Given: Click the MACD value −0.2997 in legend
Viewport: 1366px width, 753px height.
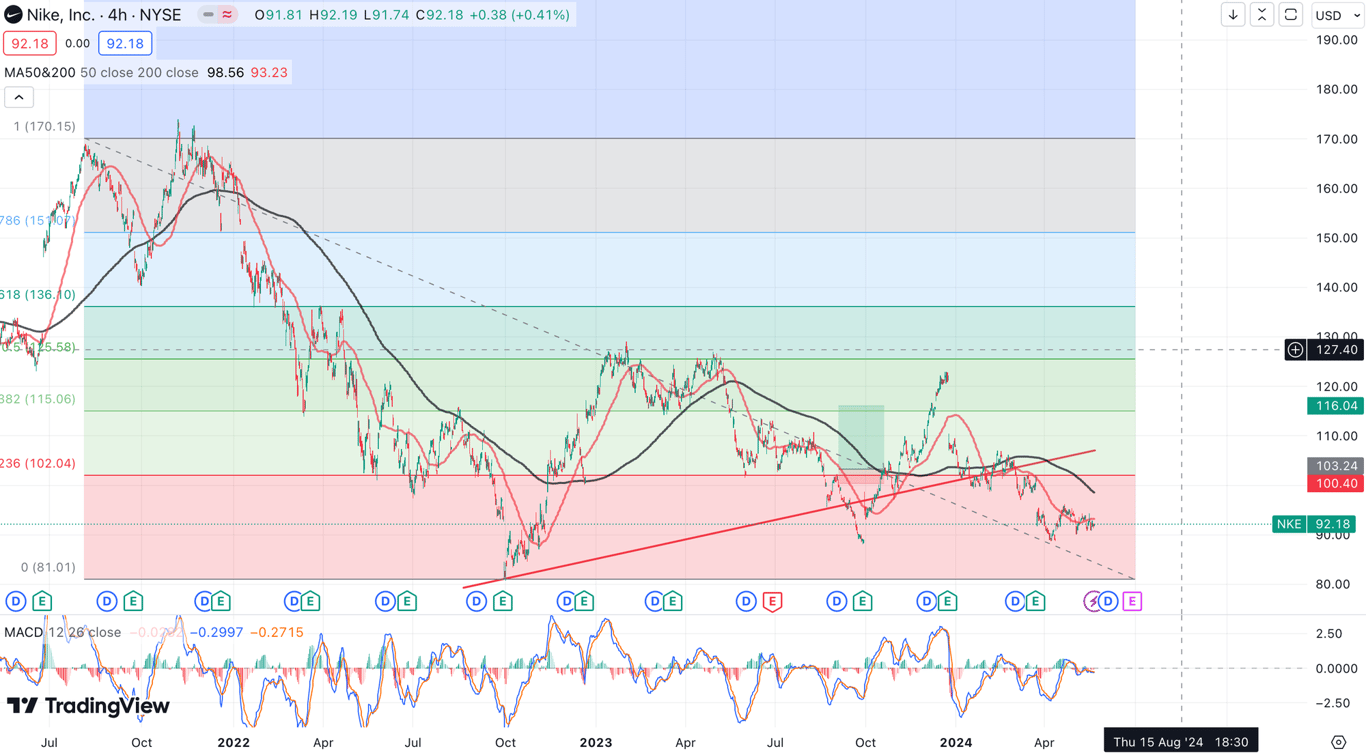Looking at the screenshot, I should coord(219,632).
